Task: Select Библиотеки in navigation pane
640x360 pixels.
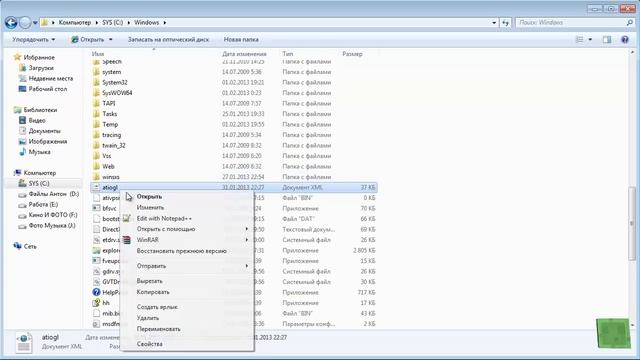Action: [x=36, y=110]
